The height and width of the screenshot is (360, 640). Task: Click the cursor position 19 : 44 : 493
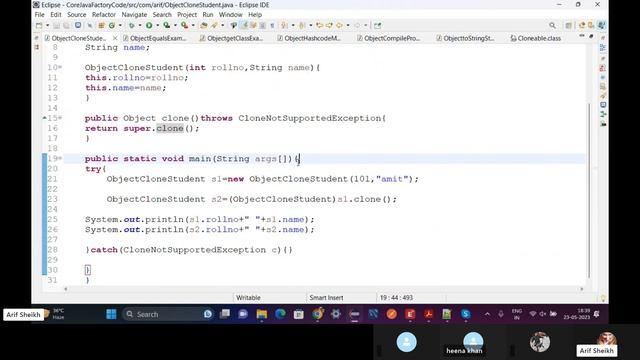tap(396, 298)
